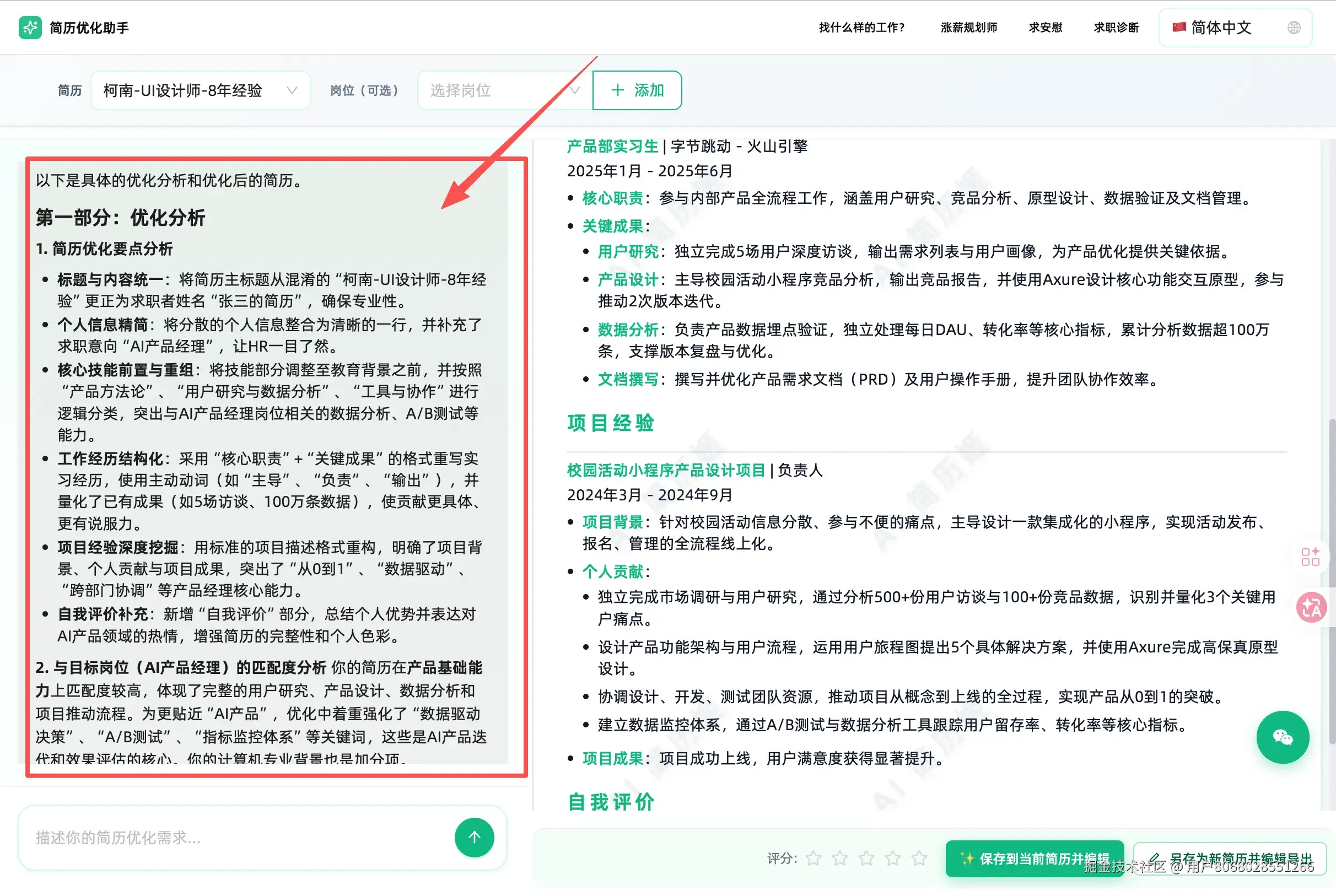This screenshot has height=896, width=1336.
Task: Click the pink grid sparkle floating icon
Action: coord(1310,557)
